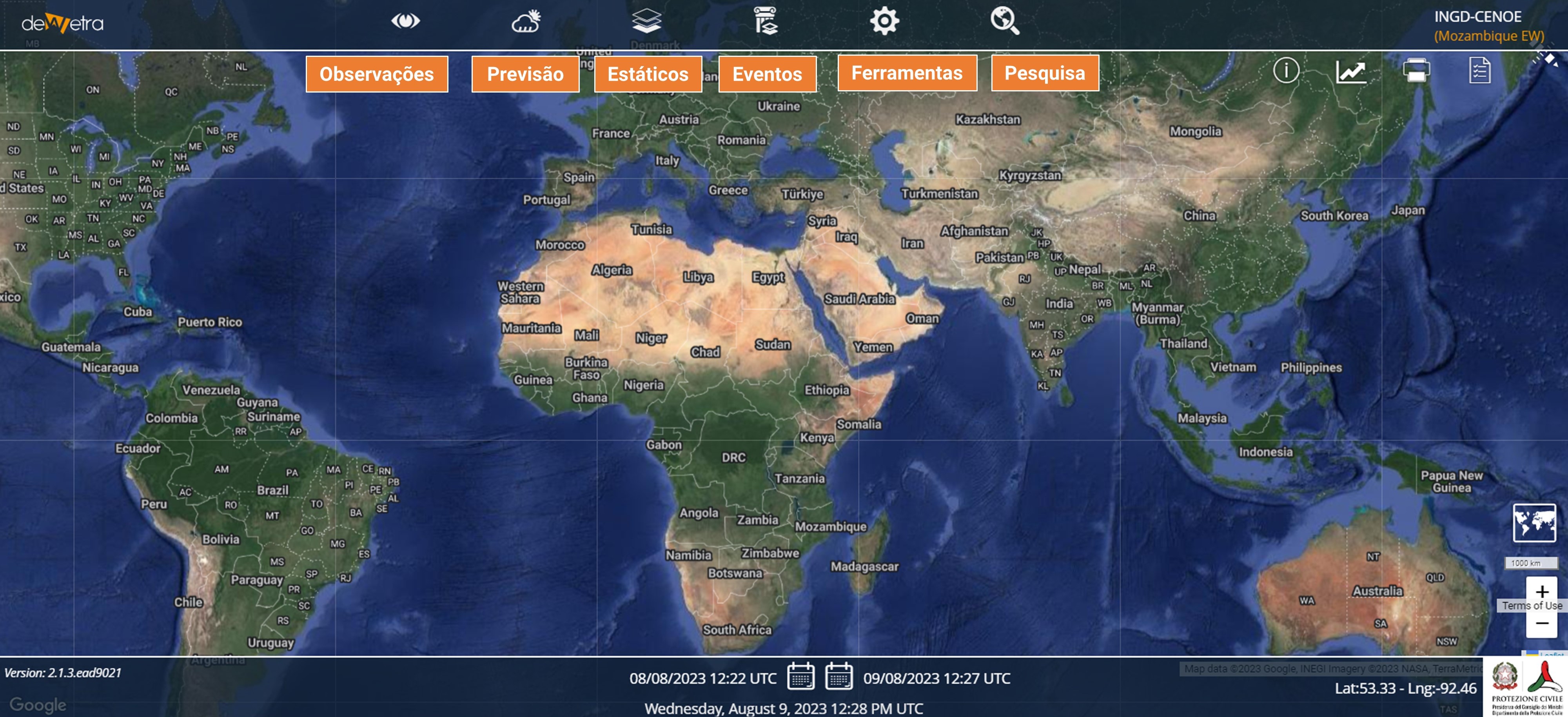
Task: Zoom out with the minus button
Action: [1542, 623]
